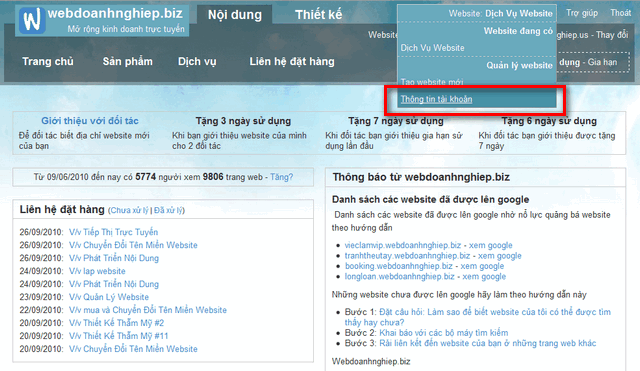Log out using Thoát link

pos(620,13)
